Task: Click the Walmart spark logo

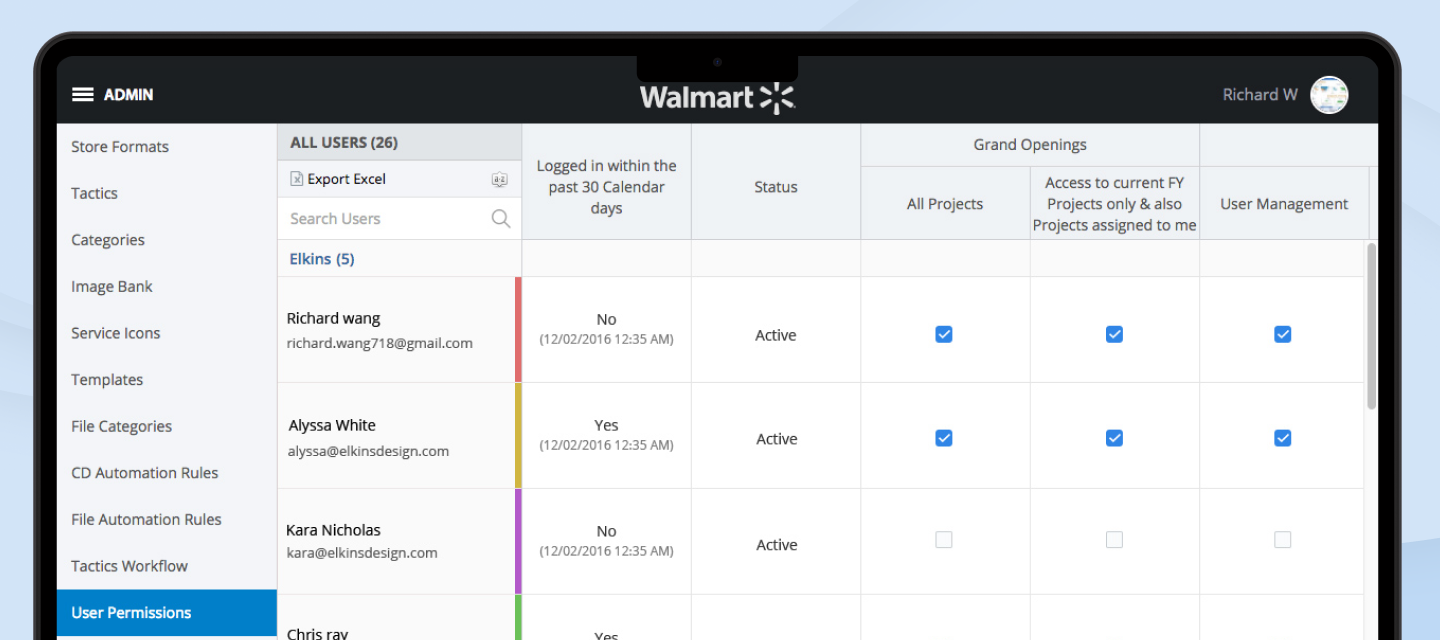Action: (x=777, y=98)
